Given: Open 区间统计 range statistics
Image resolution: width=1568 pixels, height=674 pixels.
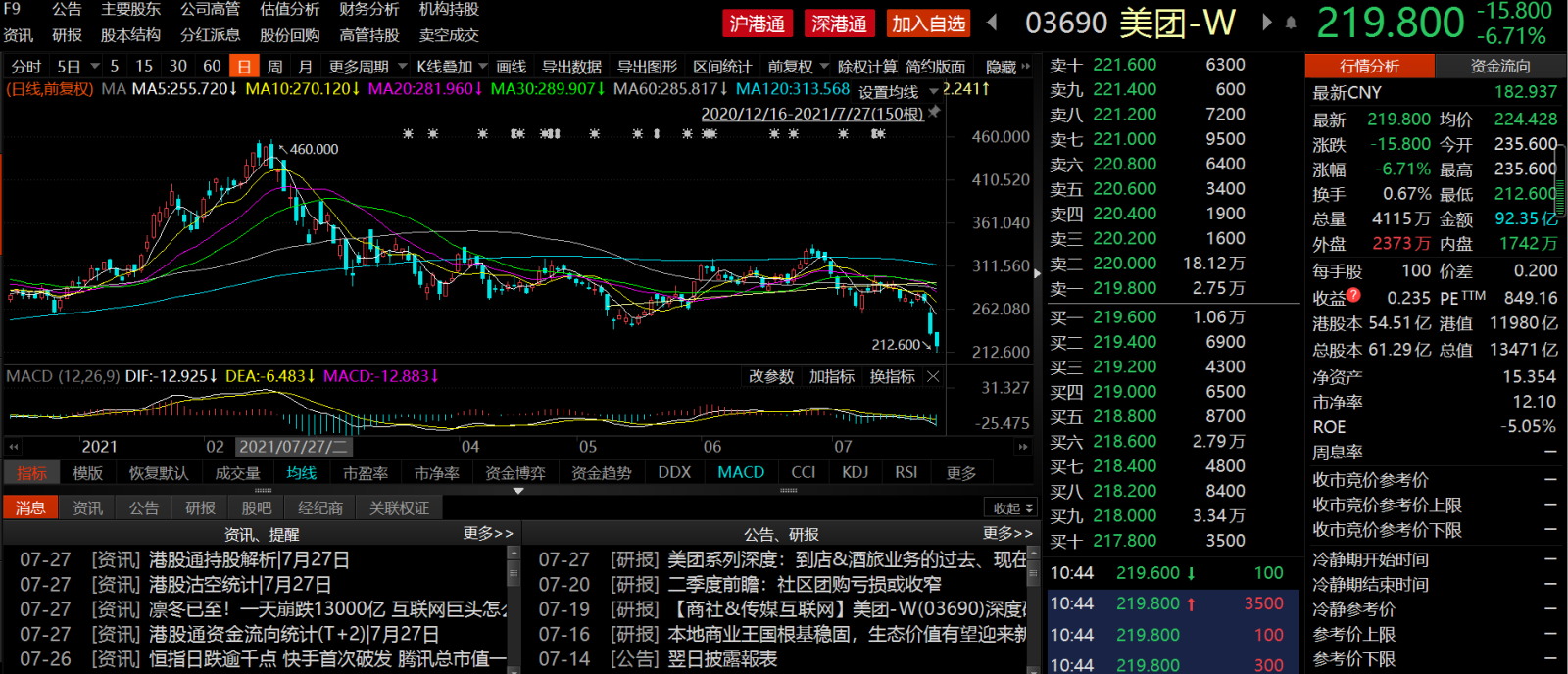Looking at the screenshot, I should pos(722,67).
